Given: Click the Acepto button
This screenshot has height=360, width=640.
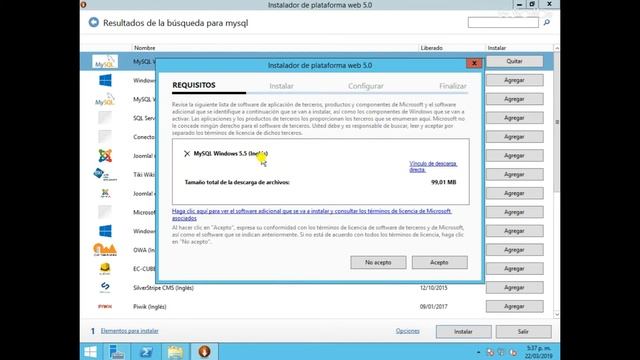Looking at the screenshot, I should click(440, 262).
